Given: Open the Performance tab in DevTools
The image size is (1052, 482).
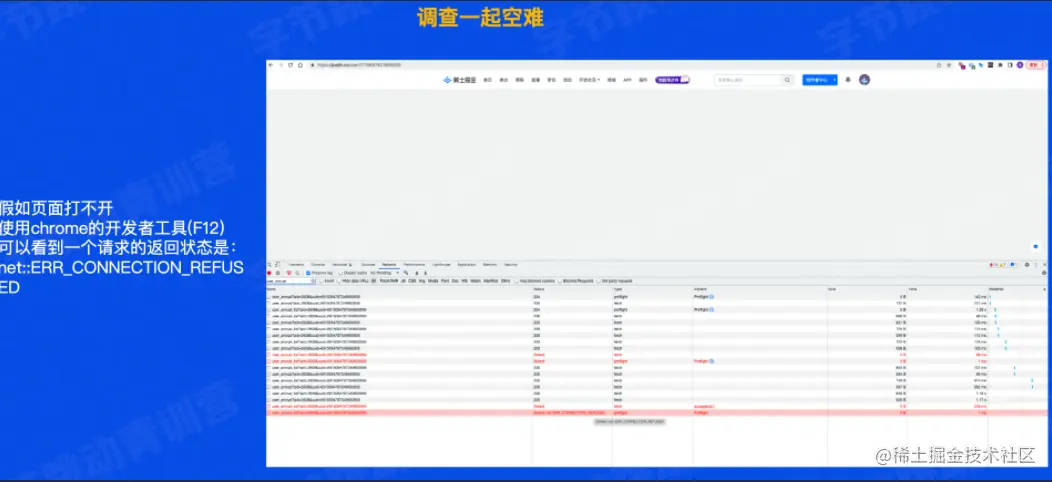Looking at the screenshot, I should tap(414, 264).
